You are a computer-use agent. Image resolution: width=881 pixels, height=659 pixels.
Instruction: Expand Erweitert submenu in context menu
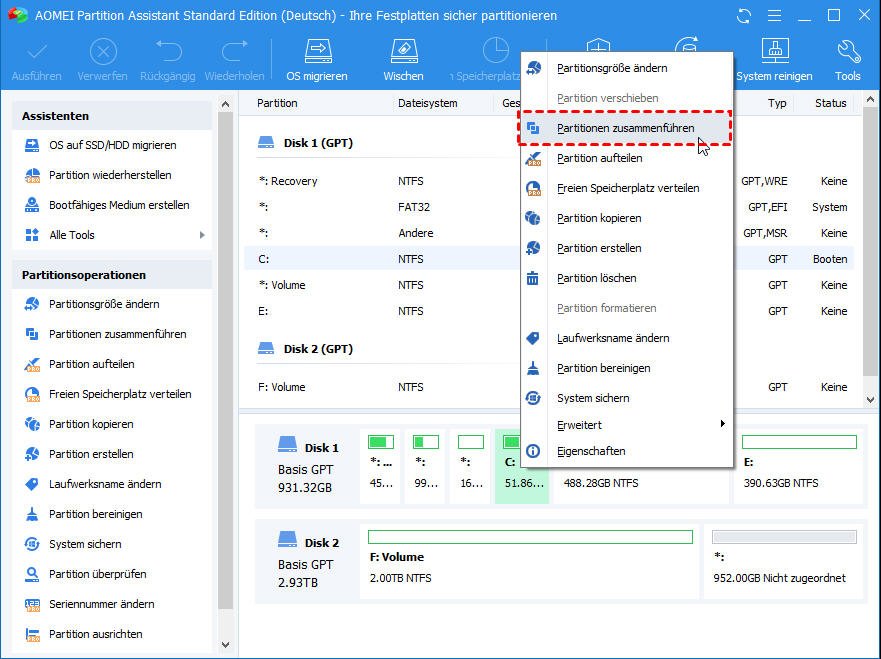point(626,425)
